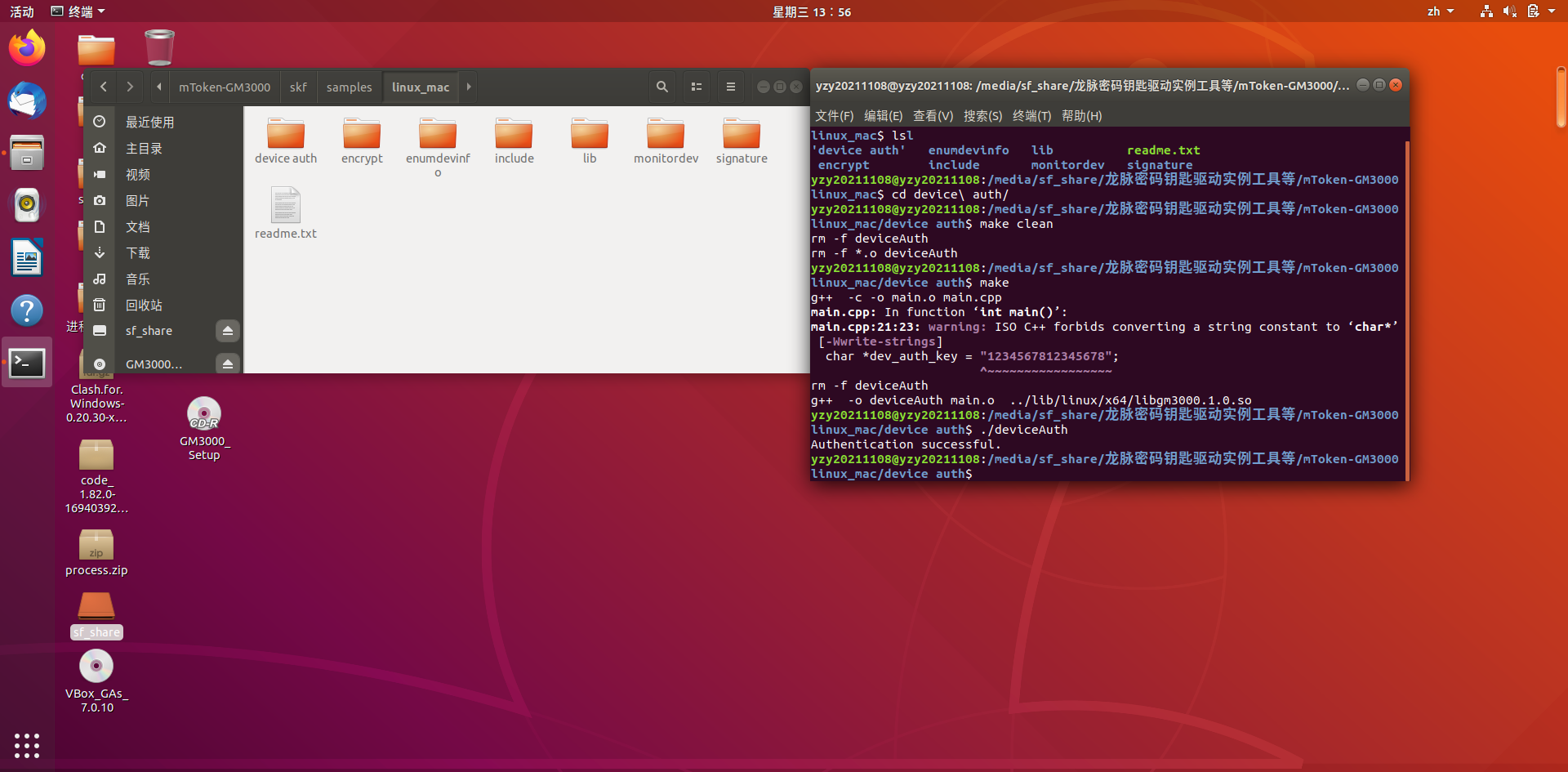The width and height of the screenshot is (1568, 772).
Task: Eject the GM3000 disc
Action: [x=228, y=364]
